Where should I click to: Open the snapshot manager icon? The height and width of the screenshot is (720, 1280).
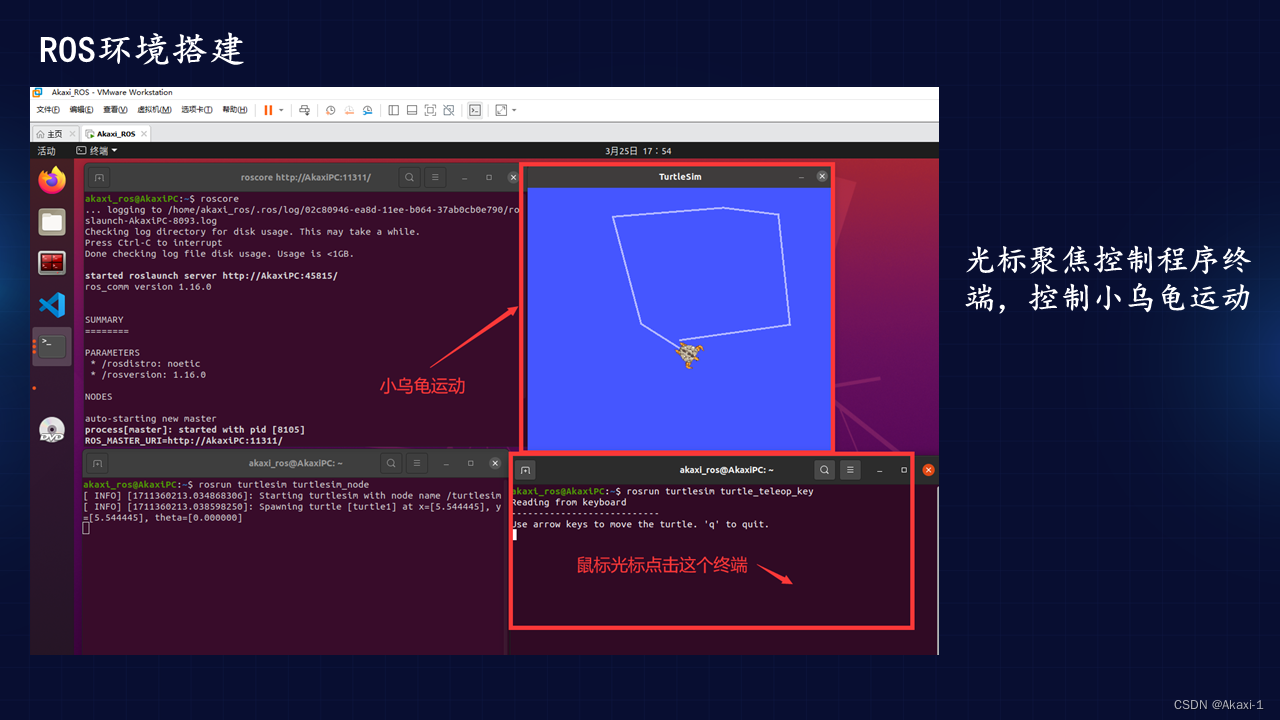coord(368,110)
